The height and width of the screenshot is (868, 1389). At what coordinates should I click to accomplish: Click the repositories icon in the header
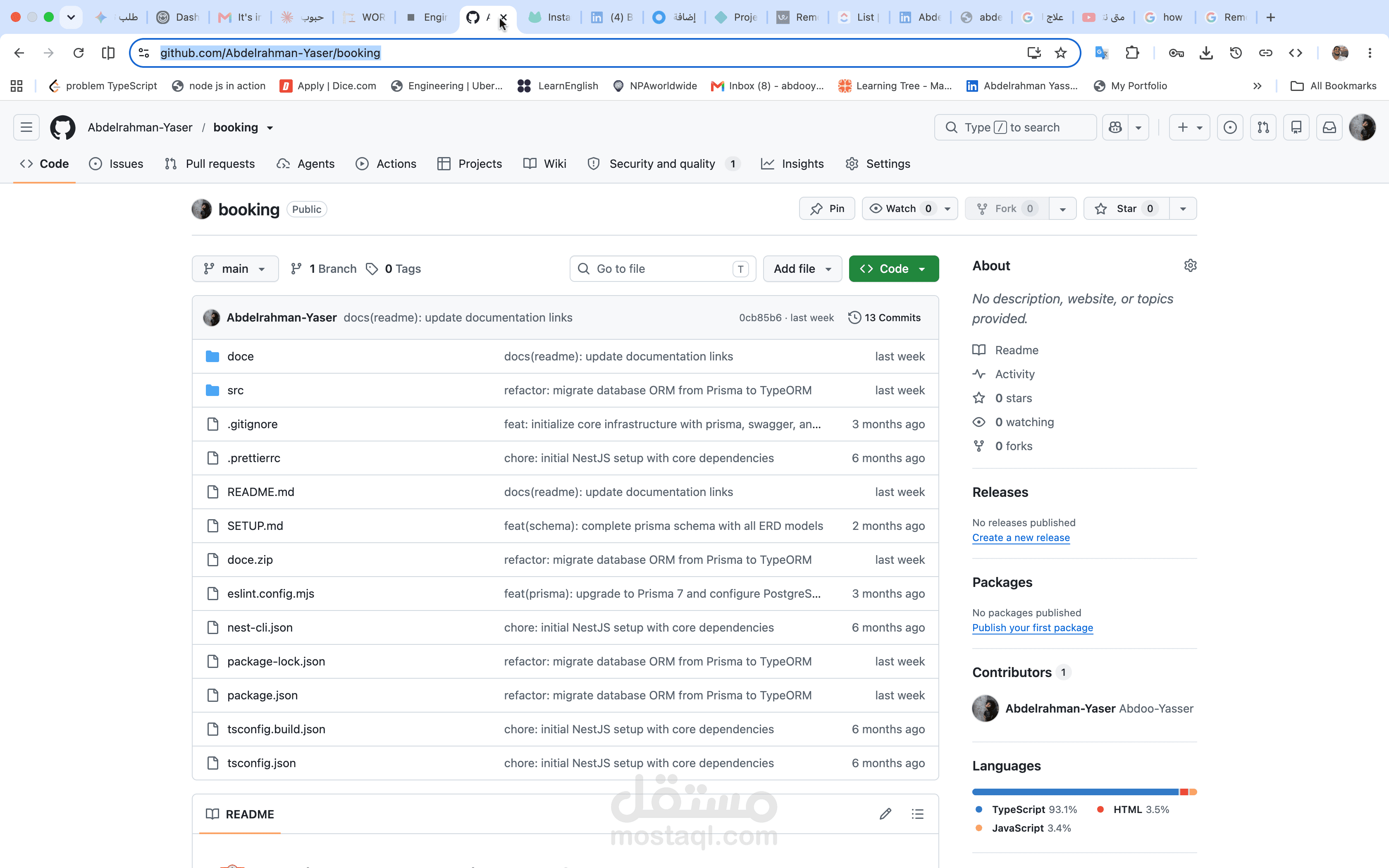tap(1296, 127)
